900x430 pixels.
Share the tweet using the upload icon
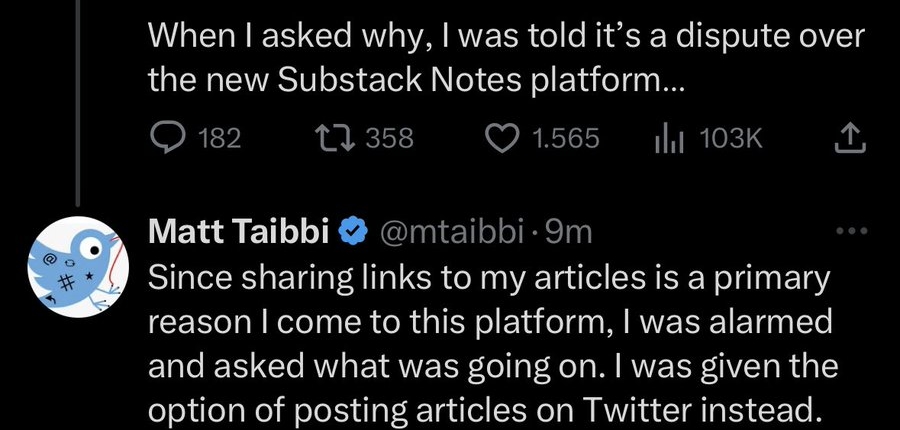pyautogui.click(x=849, y=139)
